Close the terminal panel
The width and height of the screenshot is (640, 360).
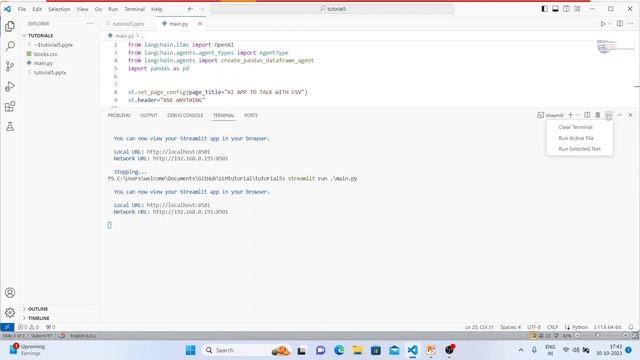630,115
